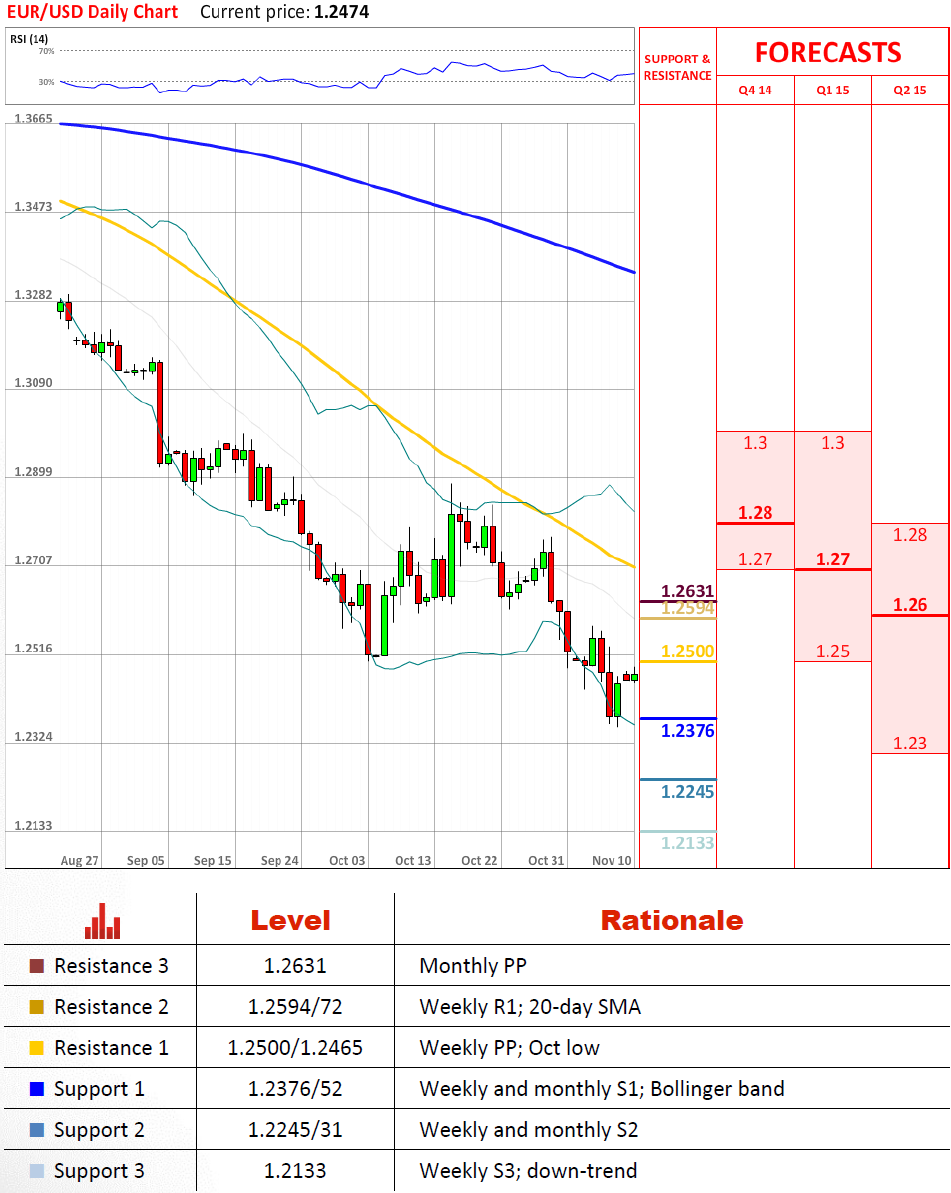Click the RSI 30% level label
Viewport: 951px width, 1193px height.
(x=46, y=81)
